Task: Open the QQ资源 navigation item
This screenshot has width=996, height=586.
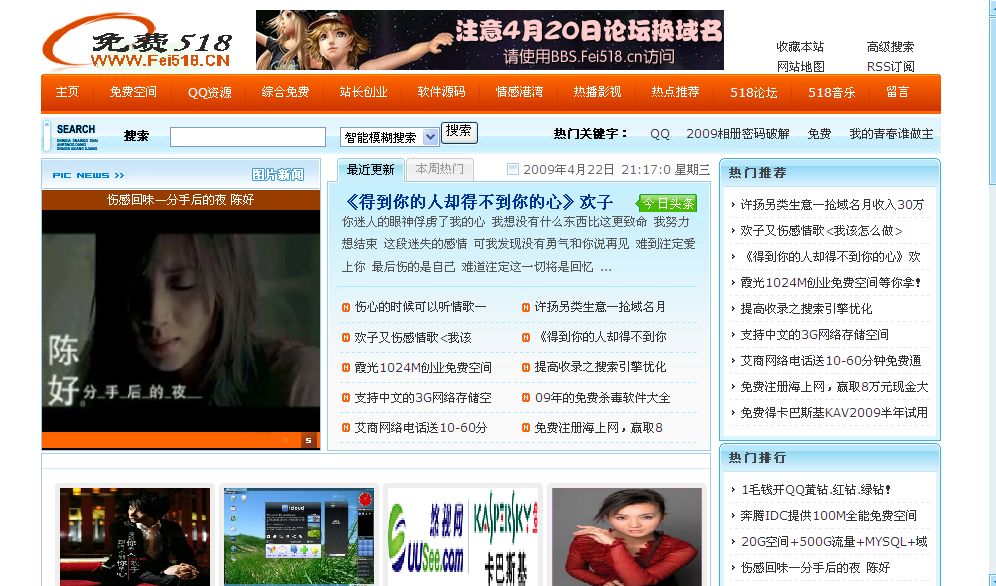Action: point(210,93)
